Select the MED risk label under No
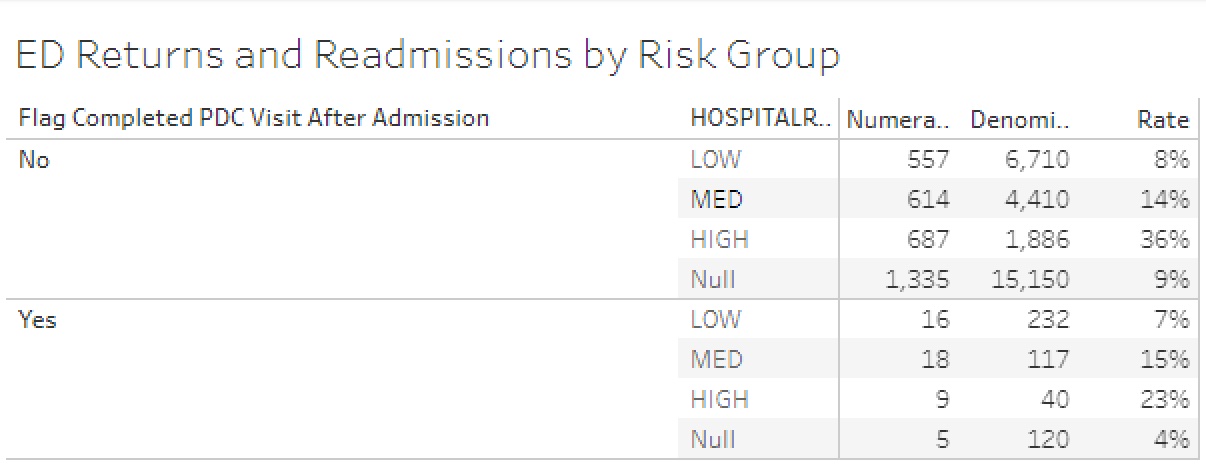 click(716, 199)
